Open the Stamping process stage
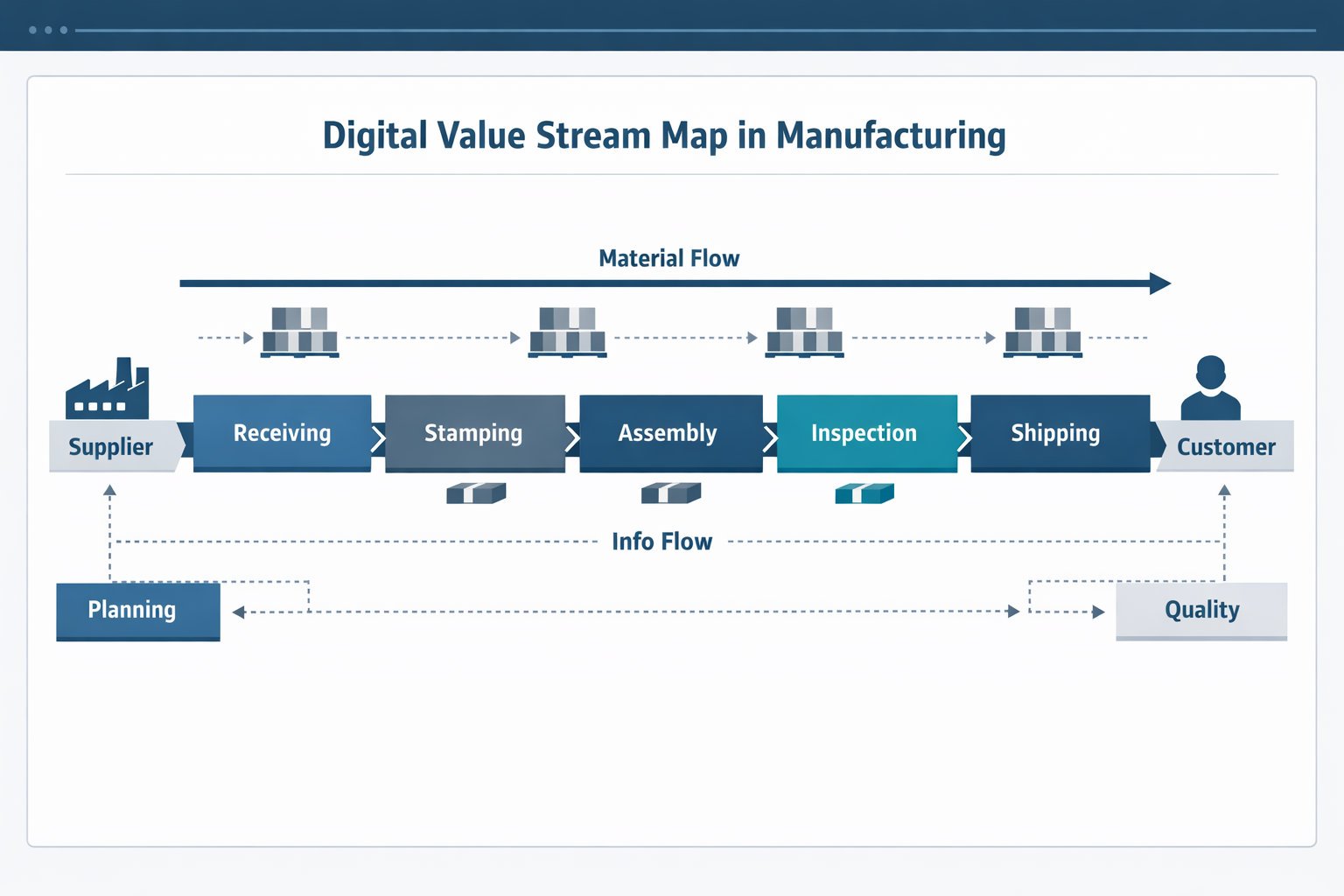Viewport: 1344px width, 896px height. tap(473, 433)
